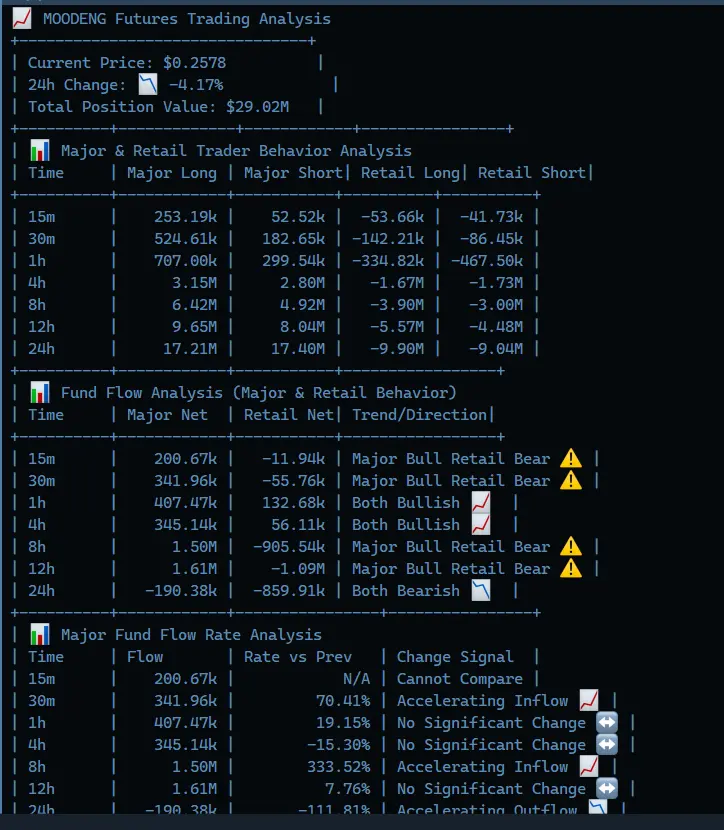Click the downtrend icon next to 24h Change
Screen dimensions: 724x830
(x=148, y=84)
